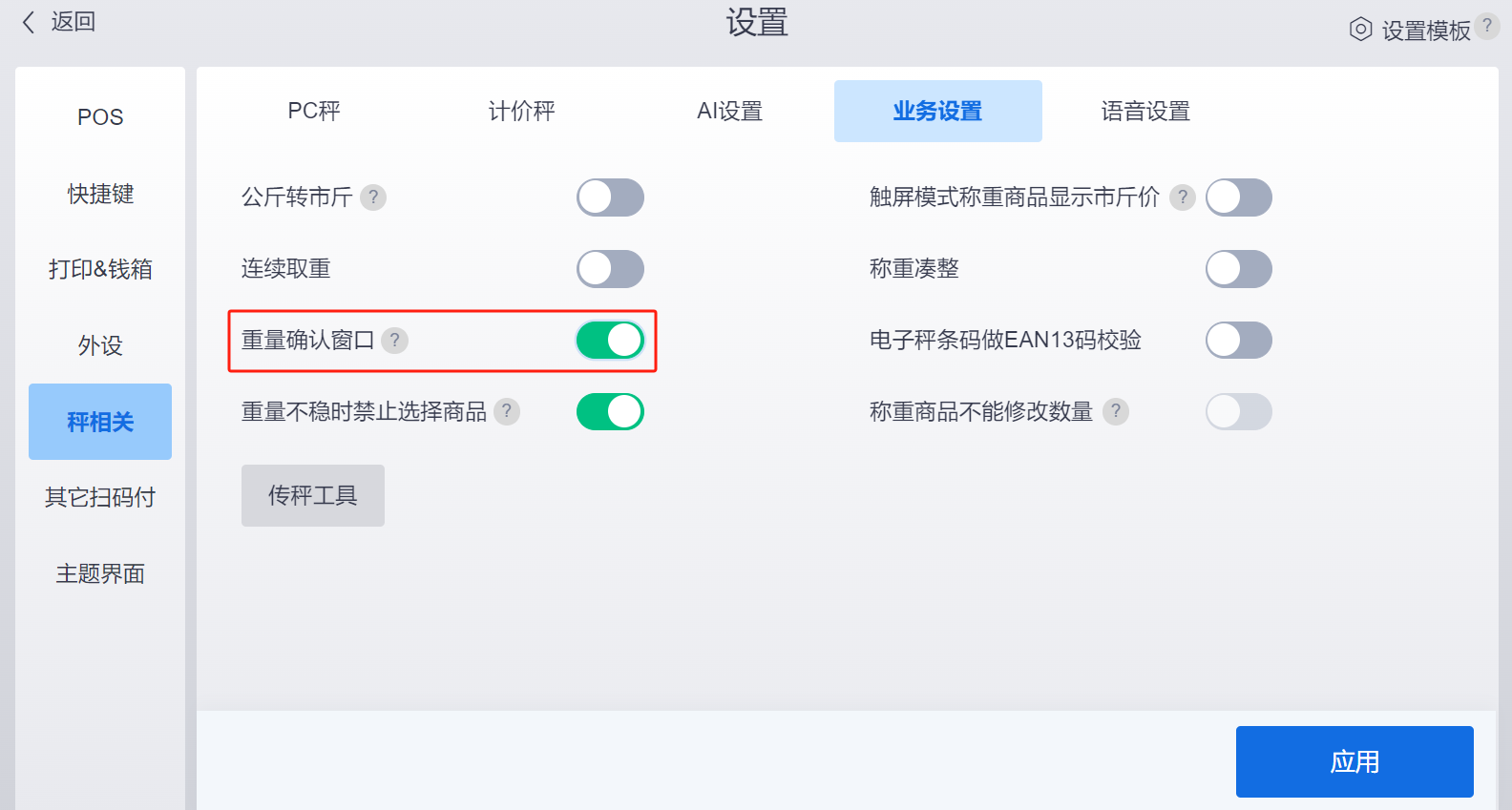The height and width of the screenshot is (810, 1512).
Task: Switch to the AI设置 tab
Action: (730, 112)
